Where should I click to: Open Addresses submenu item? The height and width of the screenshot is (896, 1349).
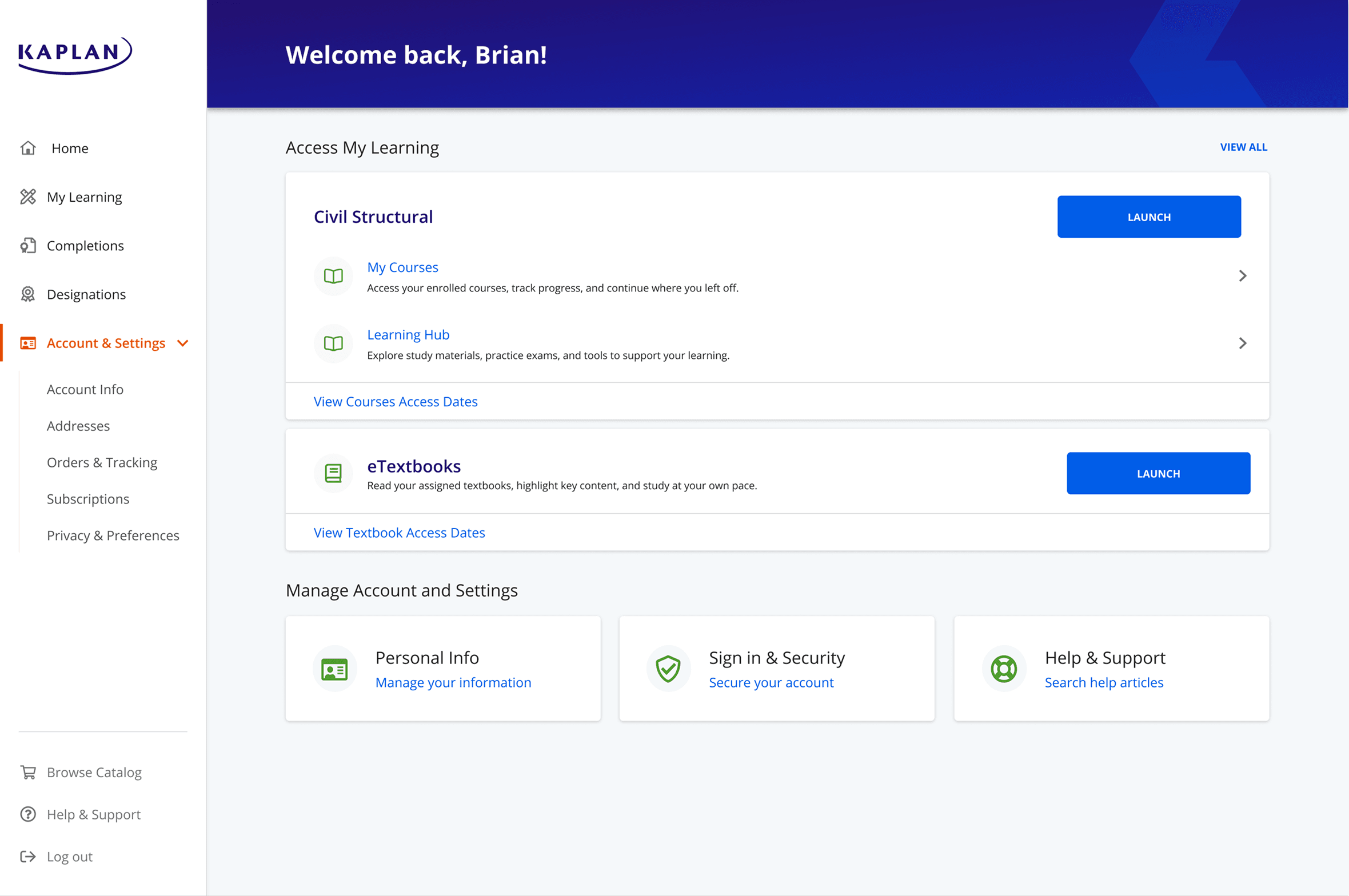(x=78, y=426)
